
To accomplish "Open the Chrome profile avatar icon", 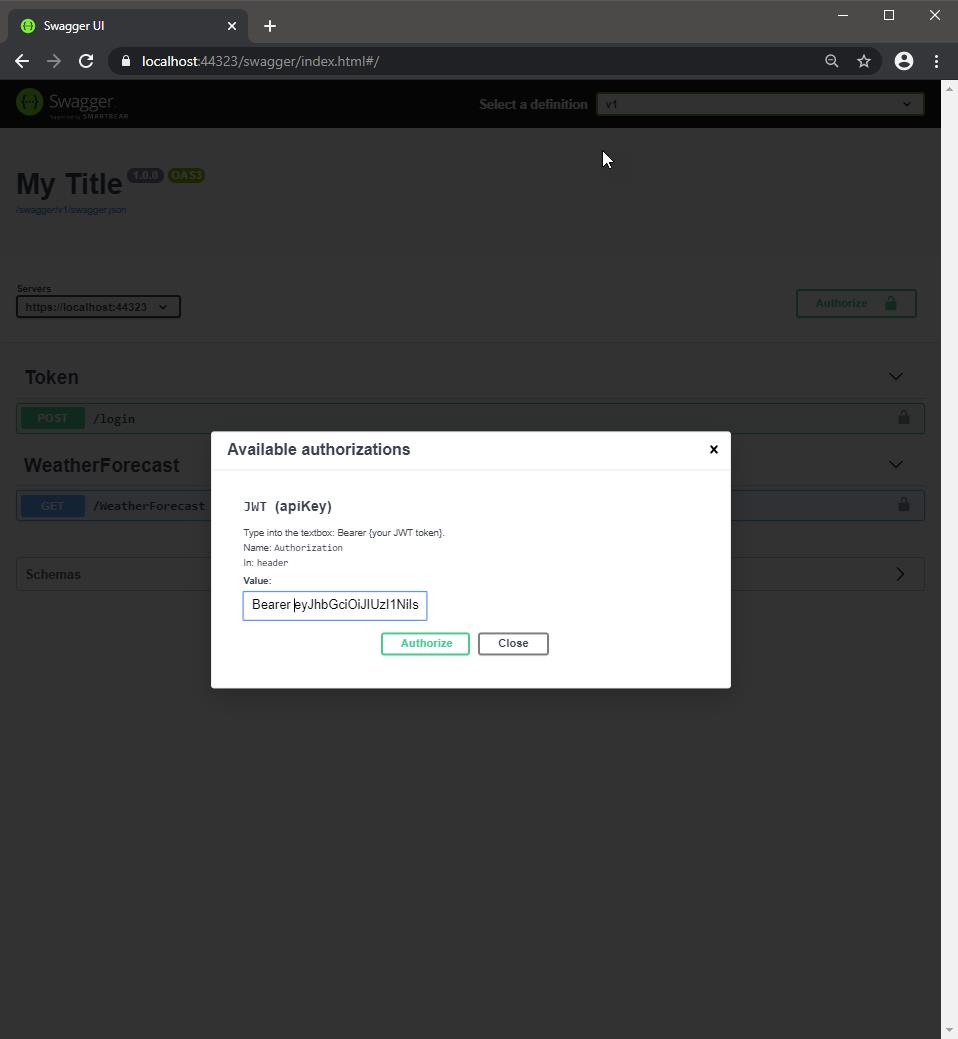I will [x=904, y=61].
